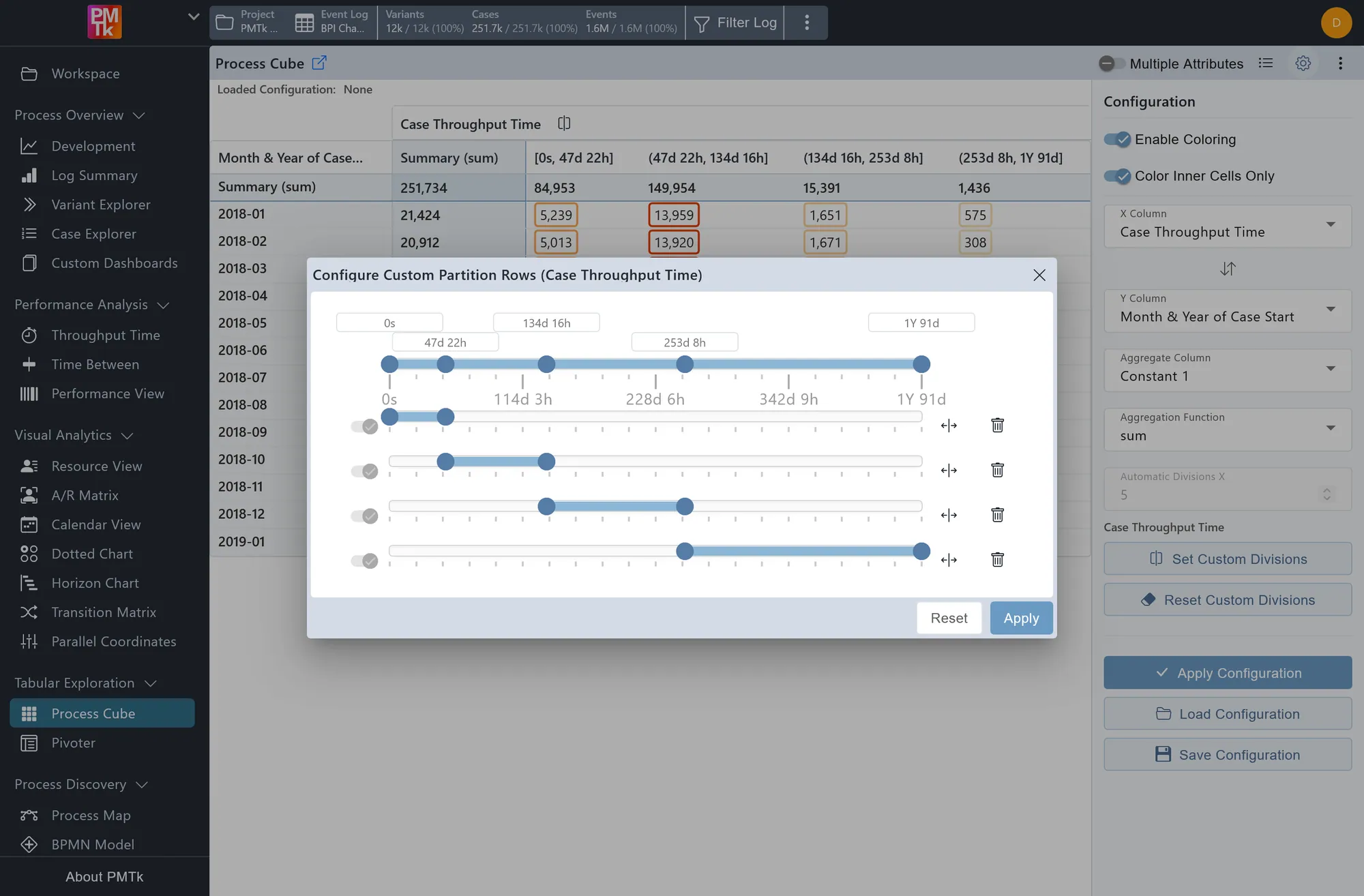1364x896 pixels.
Task: Open the Process Cube kebab menu
Action: point(1340,63)
